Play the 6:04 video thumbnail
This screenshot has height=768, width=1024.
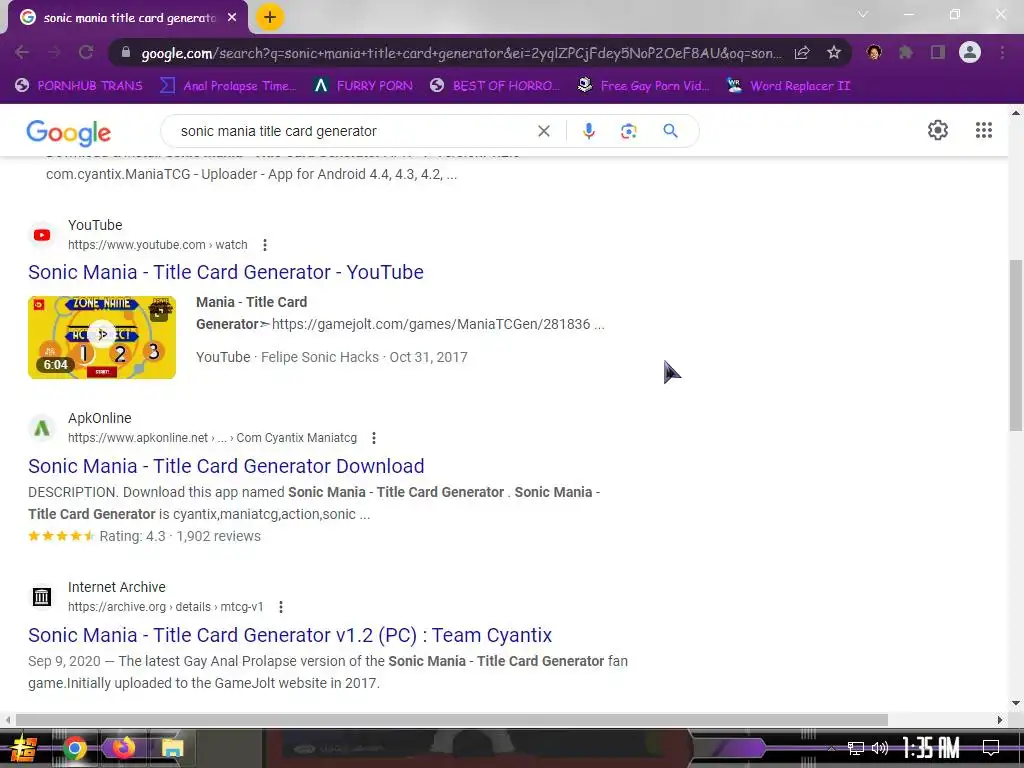[102, 337]
